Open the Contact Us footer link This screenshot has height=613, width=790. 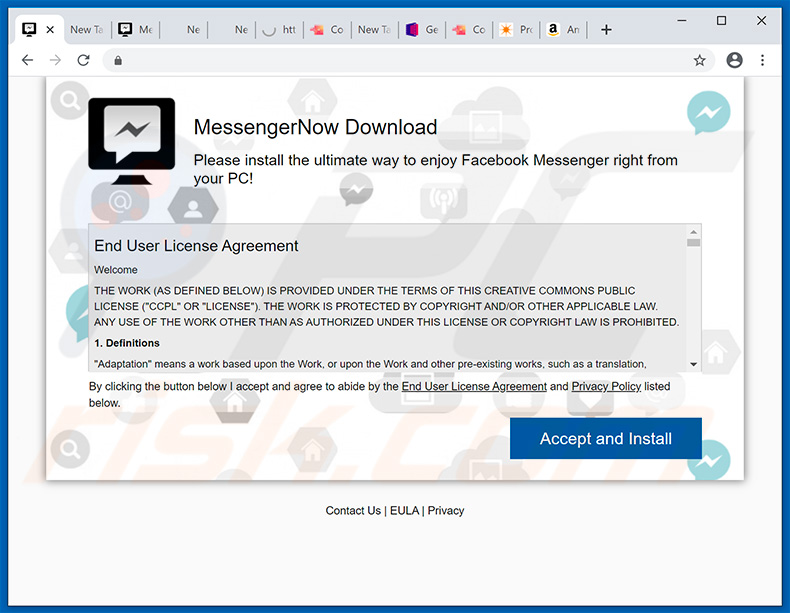pyautogui.click(x=353, y=510)
